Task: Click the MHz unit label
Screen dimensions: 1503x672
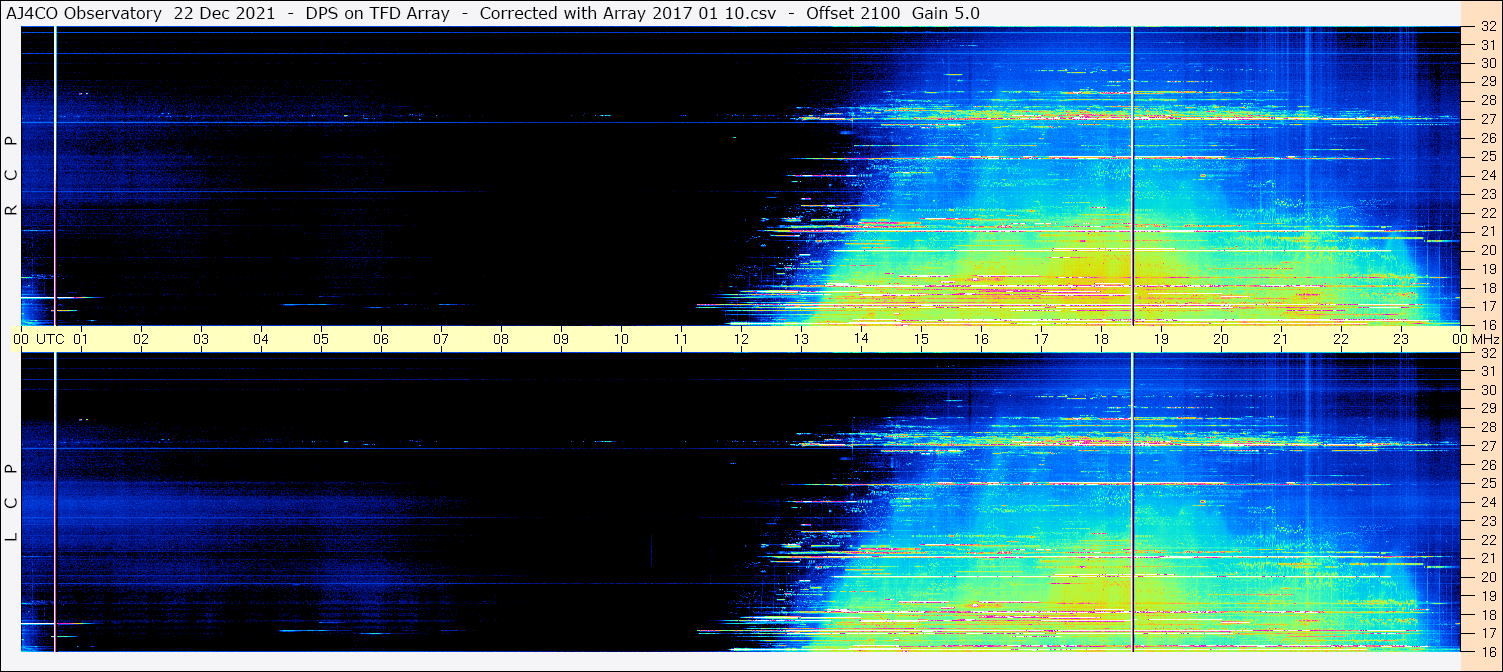Action: [x=1485, y=339]
